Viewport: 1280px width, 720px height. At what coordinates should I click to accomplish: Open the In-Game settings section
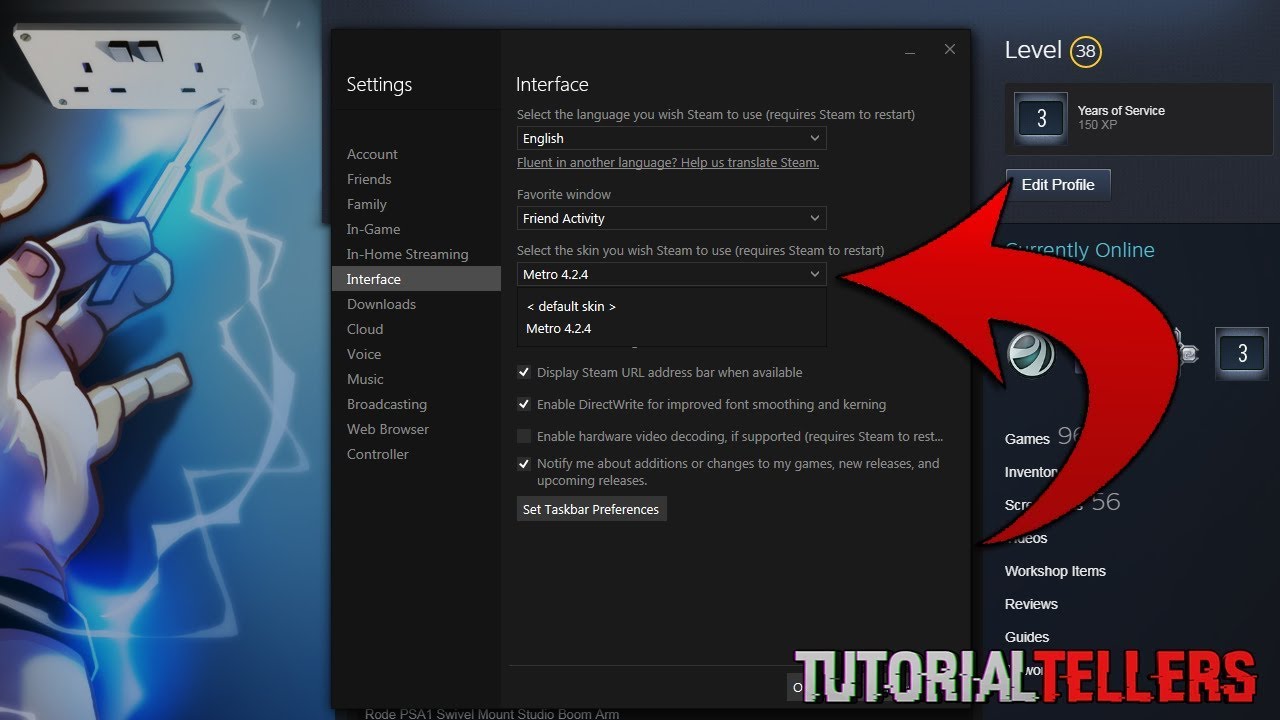(373, 229)
